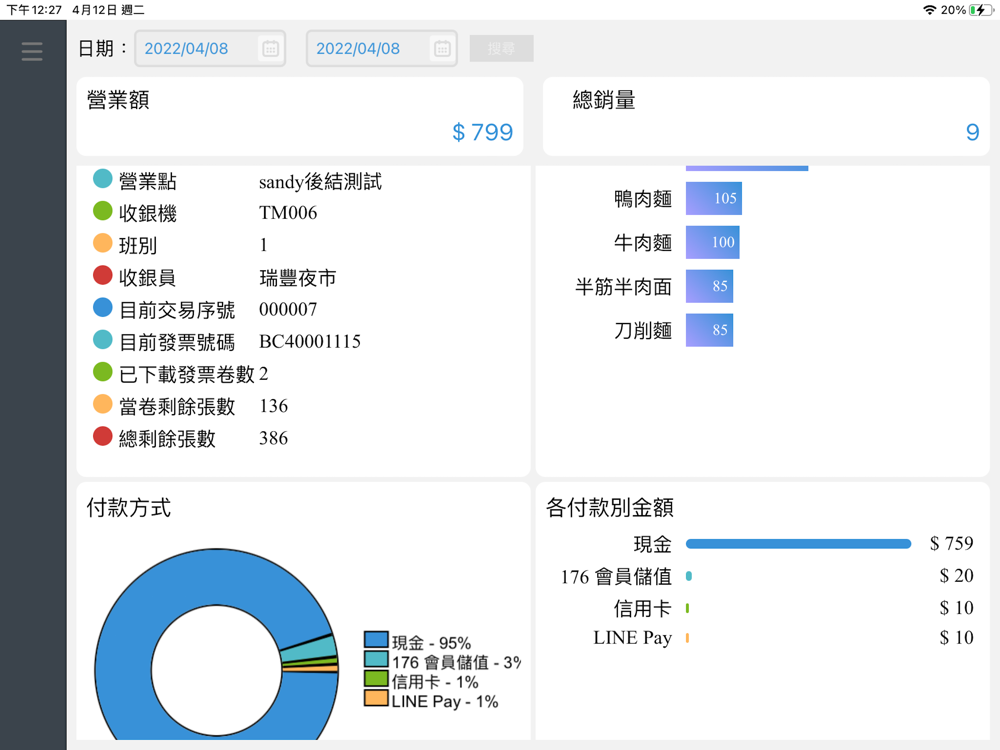Click the start date field 2022/04/08

point(210,48)
